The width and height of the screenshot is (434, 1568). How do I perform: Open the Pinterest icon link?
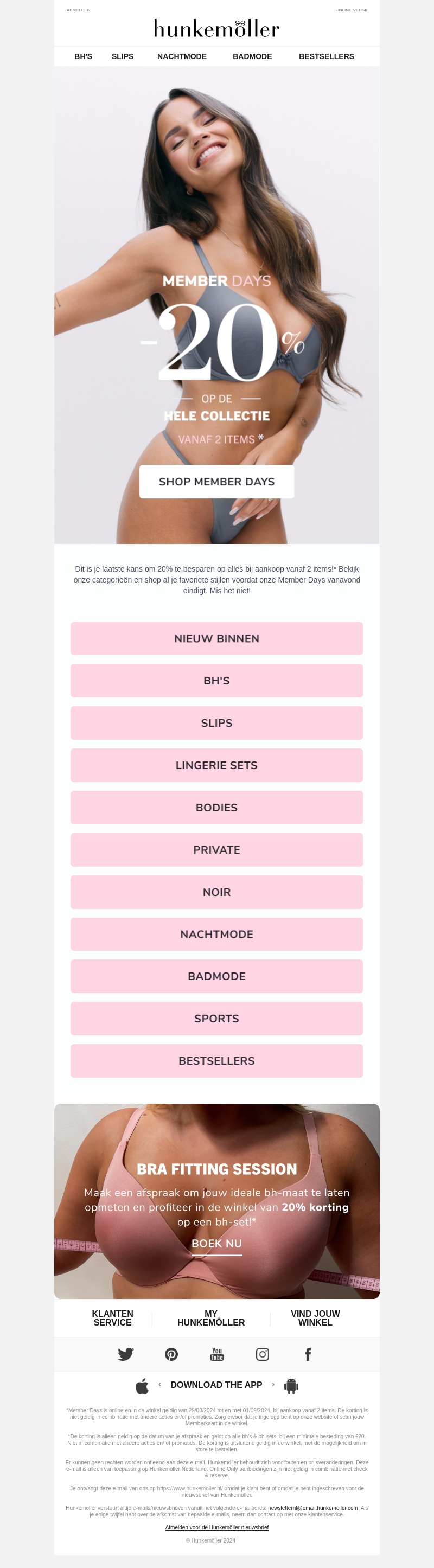[x=171, y=1354]
